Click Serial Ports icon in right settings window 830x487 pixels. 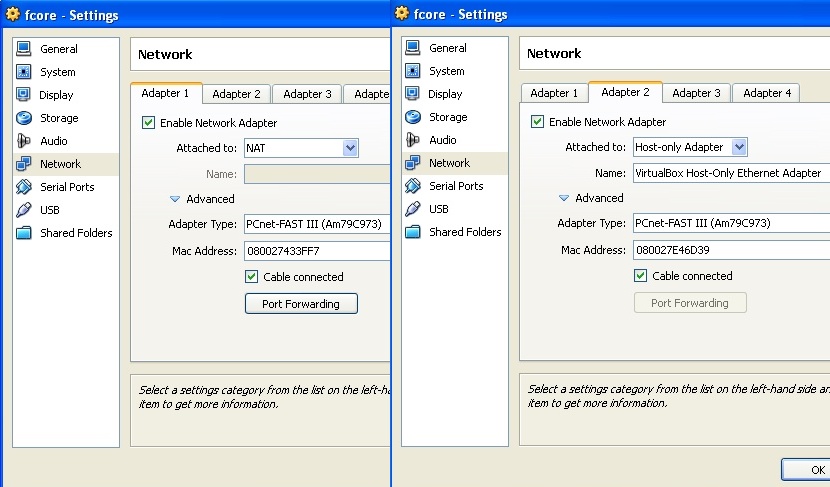[x=413, y=185]
